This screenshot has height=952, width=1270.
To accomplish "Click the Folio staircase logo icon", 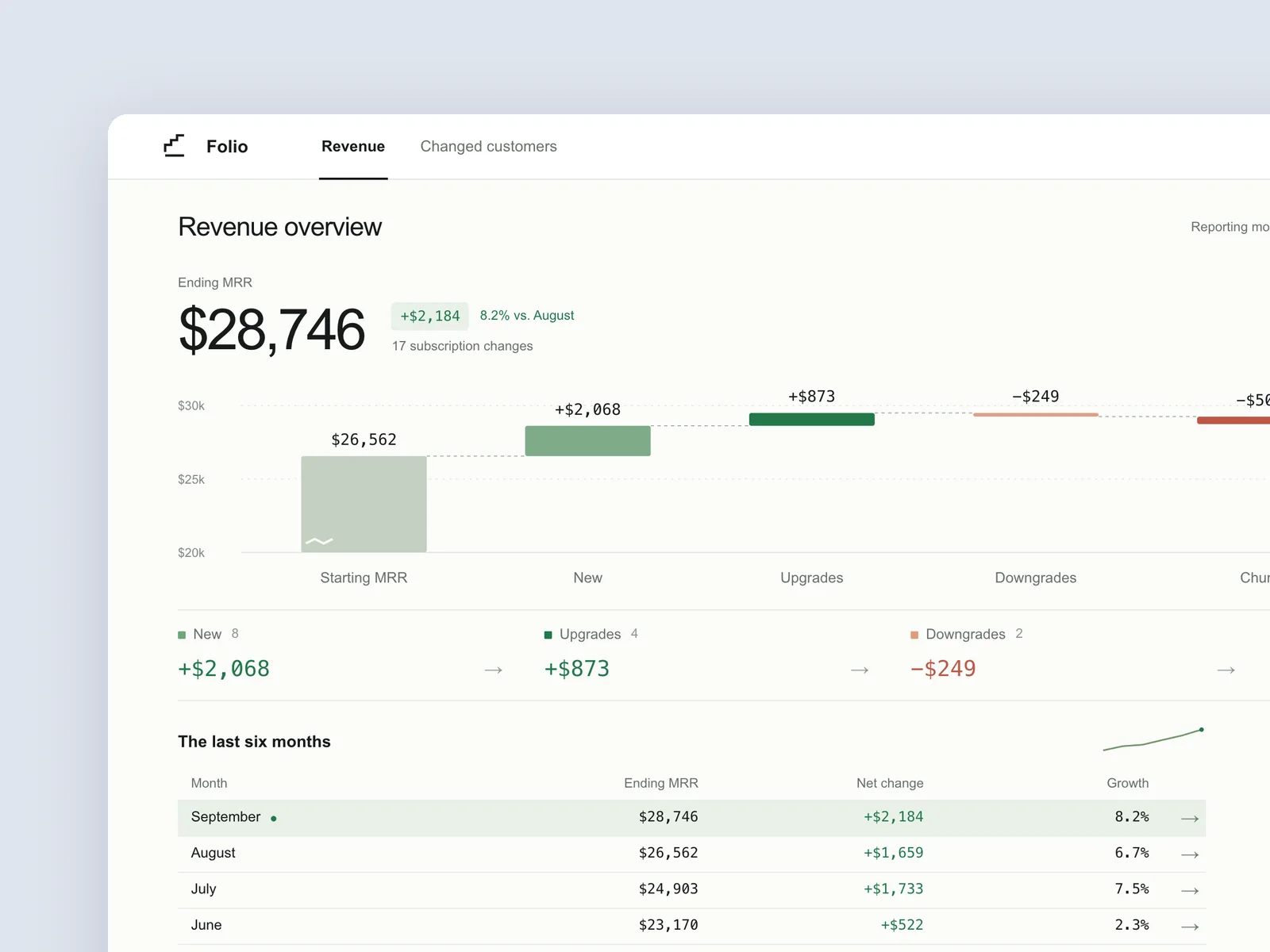I will tap(174, 146).
